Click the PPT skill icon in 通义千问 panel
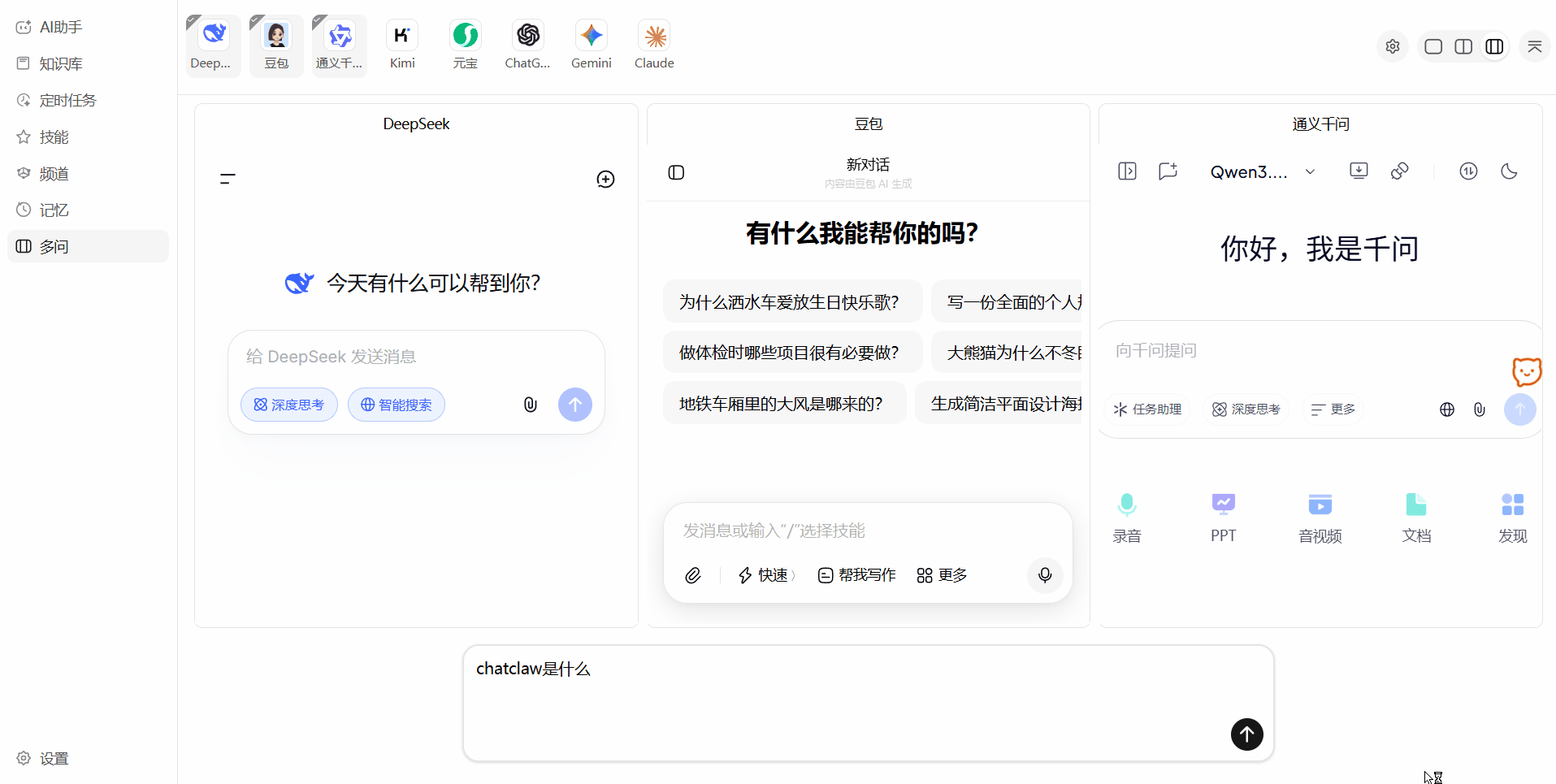 tap(1223, 504)
